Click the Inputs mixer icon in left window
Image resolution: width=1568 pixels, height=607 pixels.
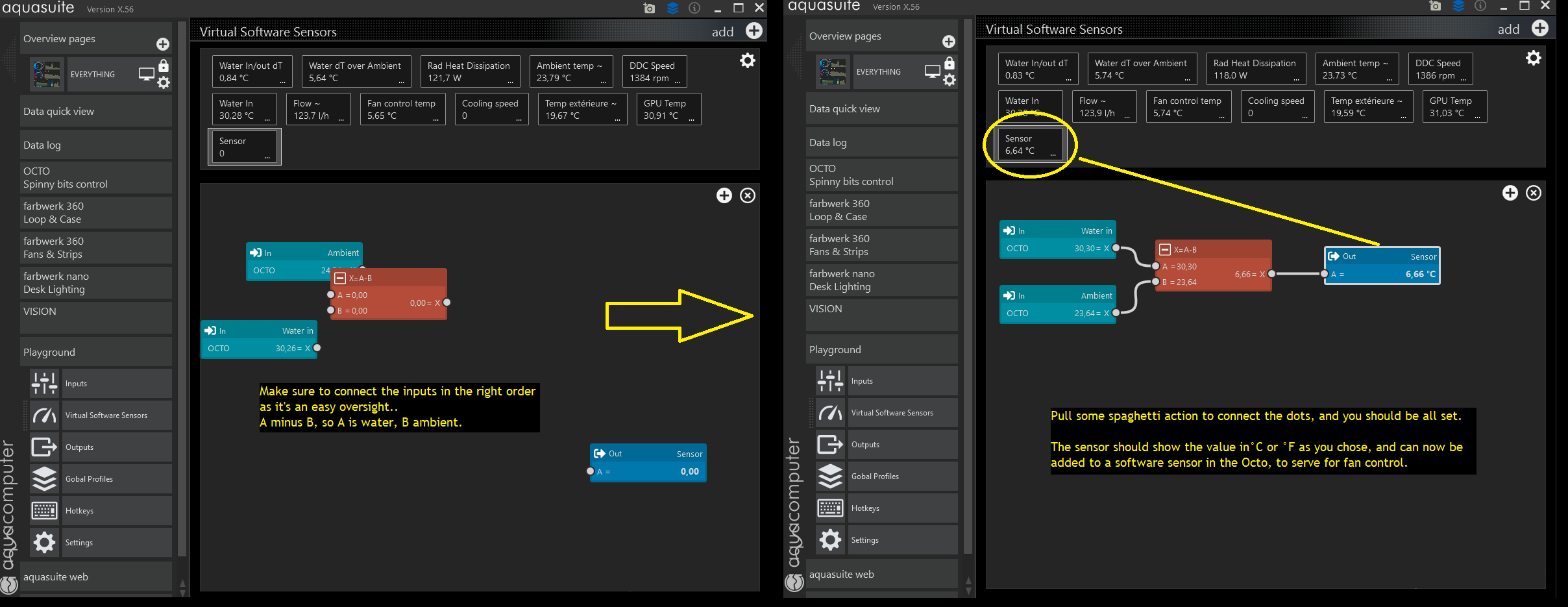45,384
